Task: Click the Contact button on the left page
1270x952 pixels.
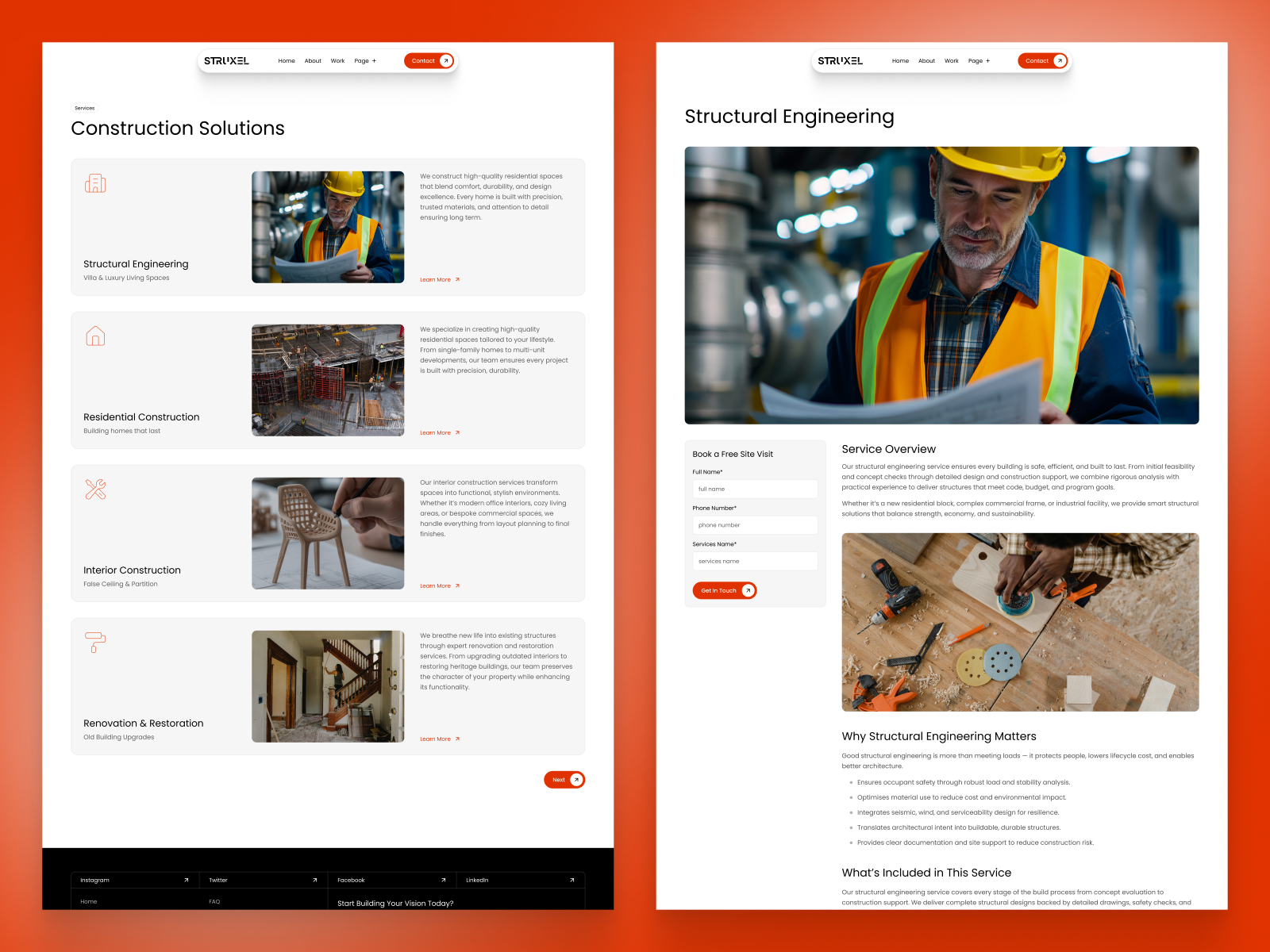Action: (x=429, y=61)
